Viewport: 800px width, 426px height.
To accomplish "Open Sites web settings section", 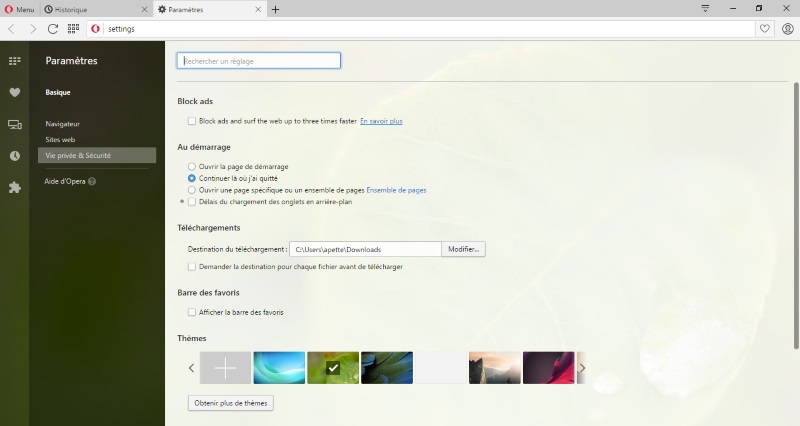I will pyautogui.click(x=60, y=139).
